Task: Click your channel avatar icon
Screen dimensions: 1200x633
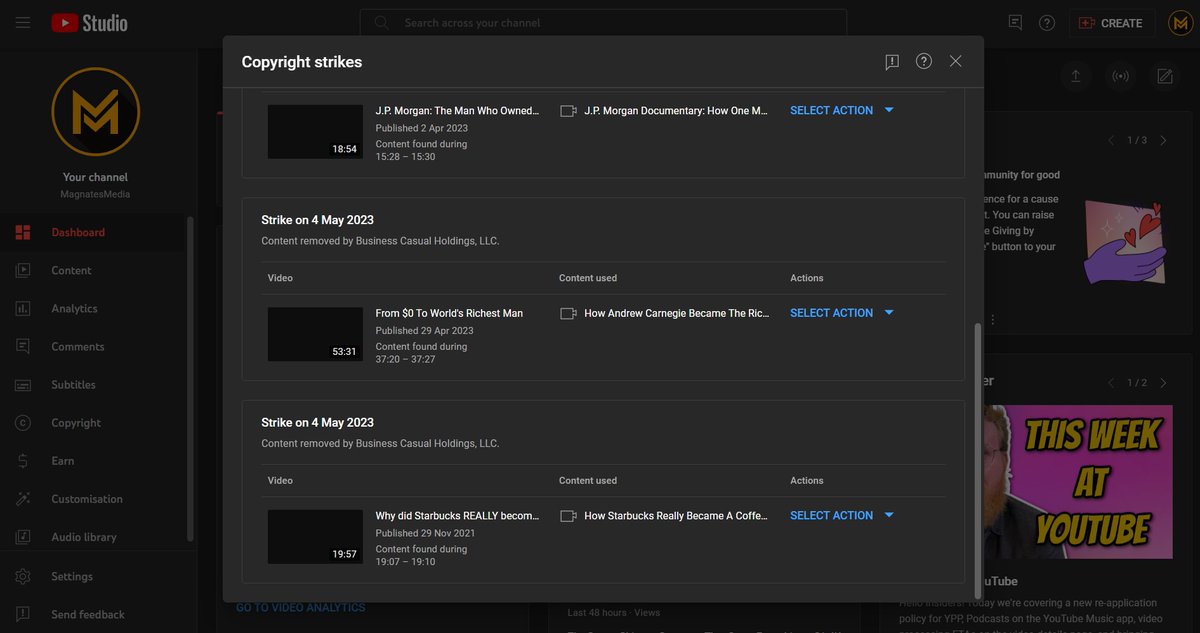Action: coord(1180,21)
